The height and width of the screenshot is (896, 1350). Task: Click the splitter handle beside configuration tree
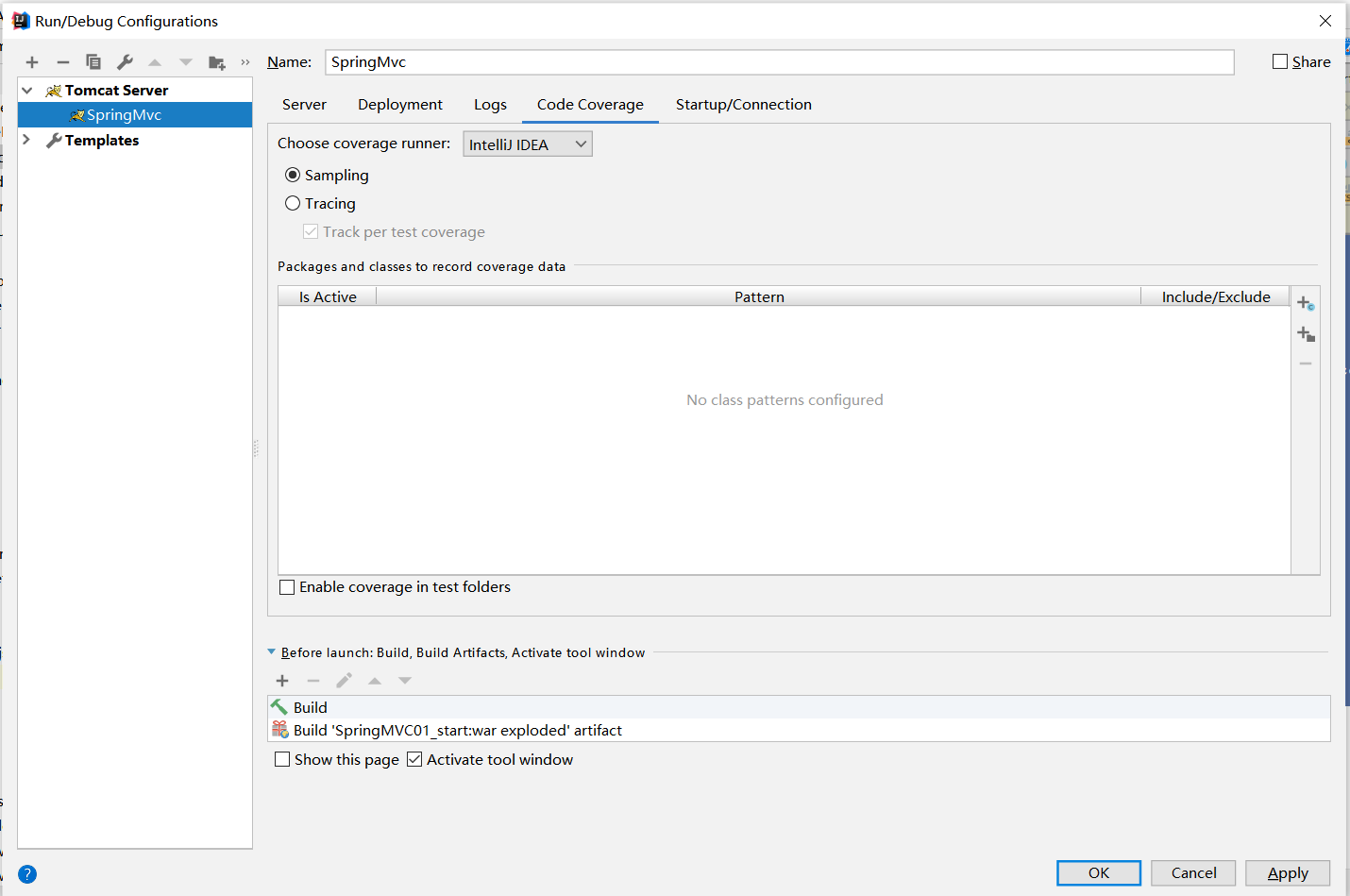click(x=256, y=449)
